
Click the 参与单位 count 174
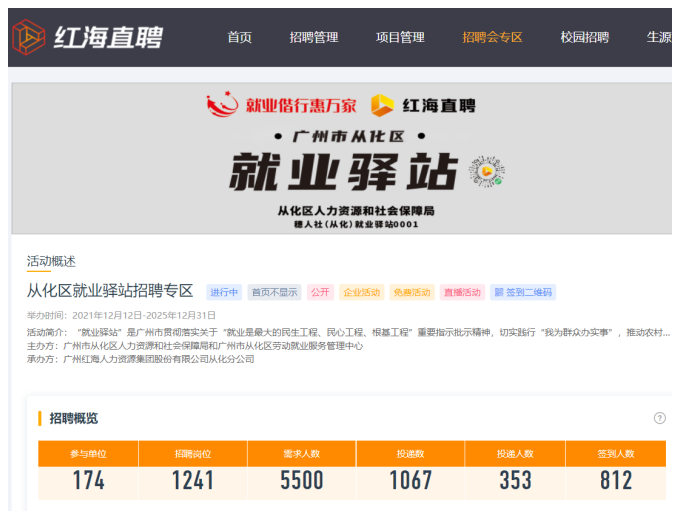88,481
